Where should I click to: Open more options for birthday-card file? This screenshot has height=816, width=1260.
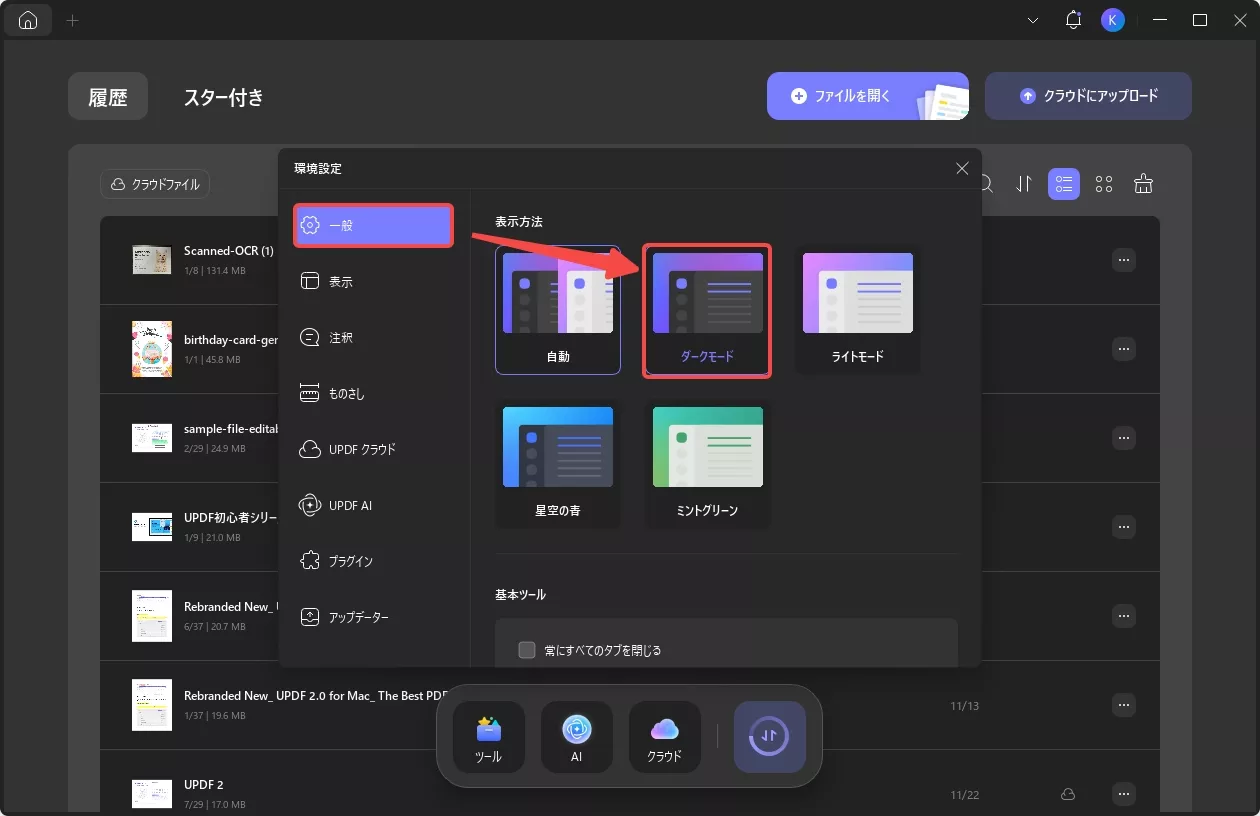point(1124,349)
